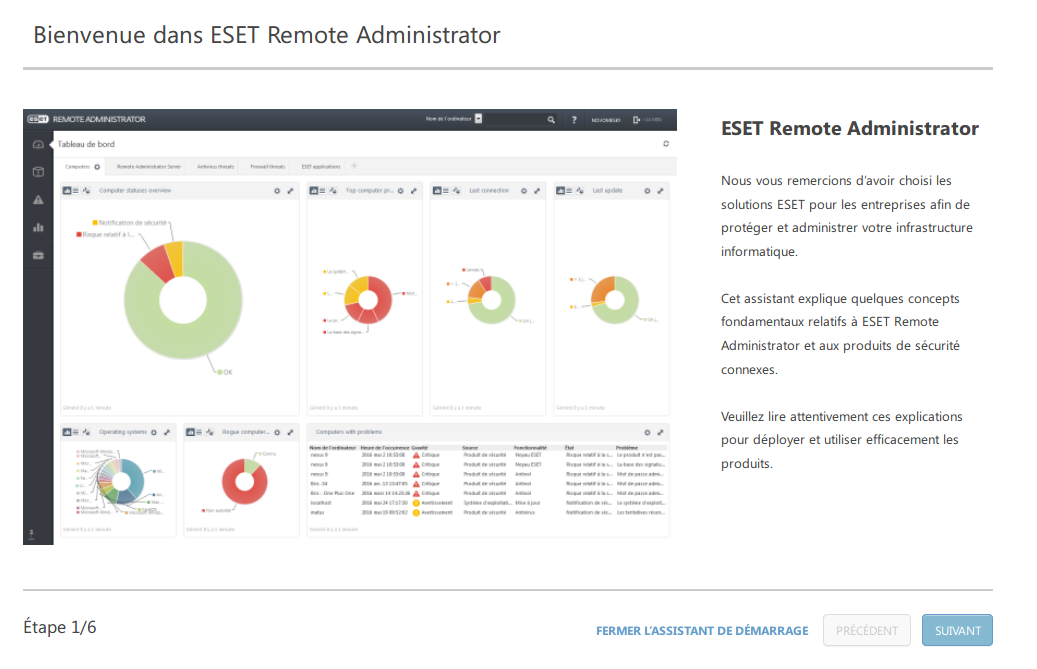1037x669 pixels.
Task: Click the PRÉCÉDENT button
Action: point(866,631)
